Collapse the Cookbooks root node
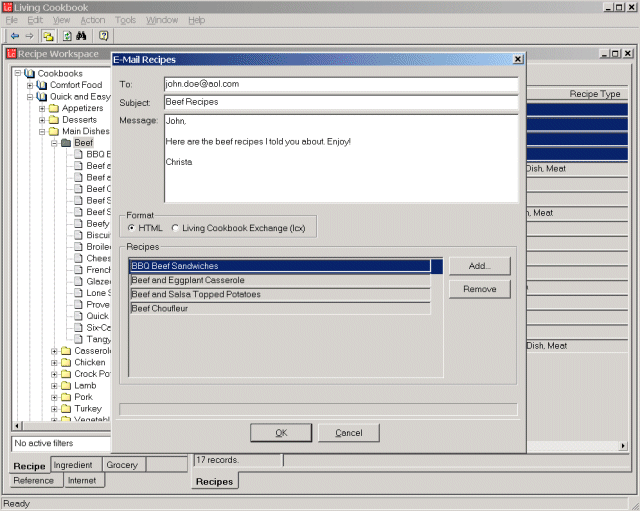 click(x=18, y=73)
